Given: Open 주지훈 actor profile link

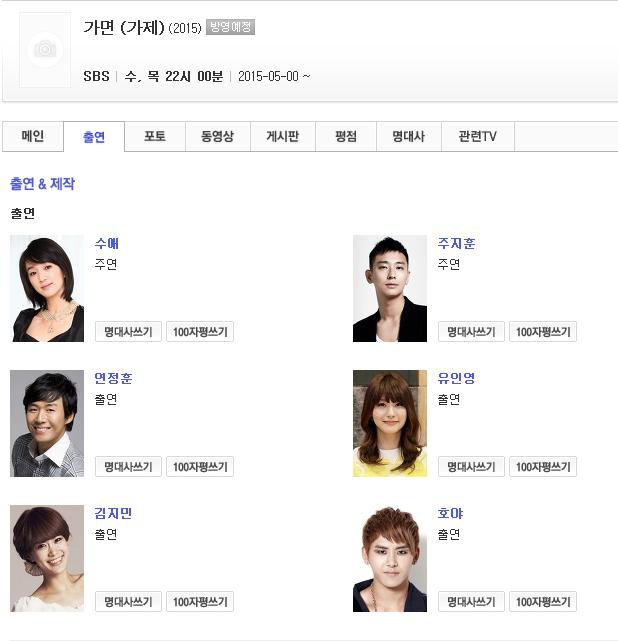Looking at the screenshot, I should (x=456, y=243).
